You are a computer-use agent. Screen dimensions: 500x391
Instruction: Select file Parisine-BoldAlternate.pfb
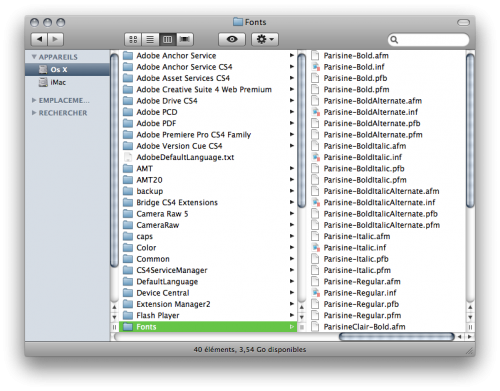tap(387, 124)
